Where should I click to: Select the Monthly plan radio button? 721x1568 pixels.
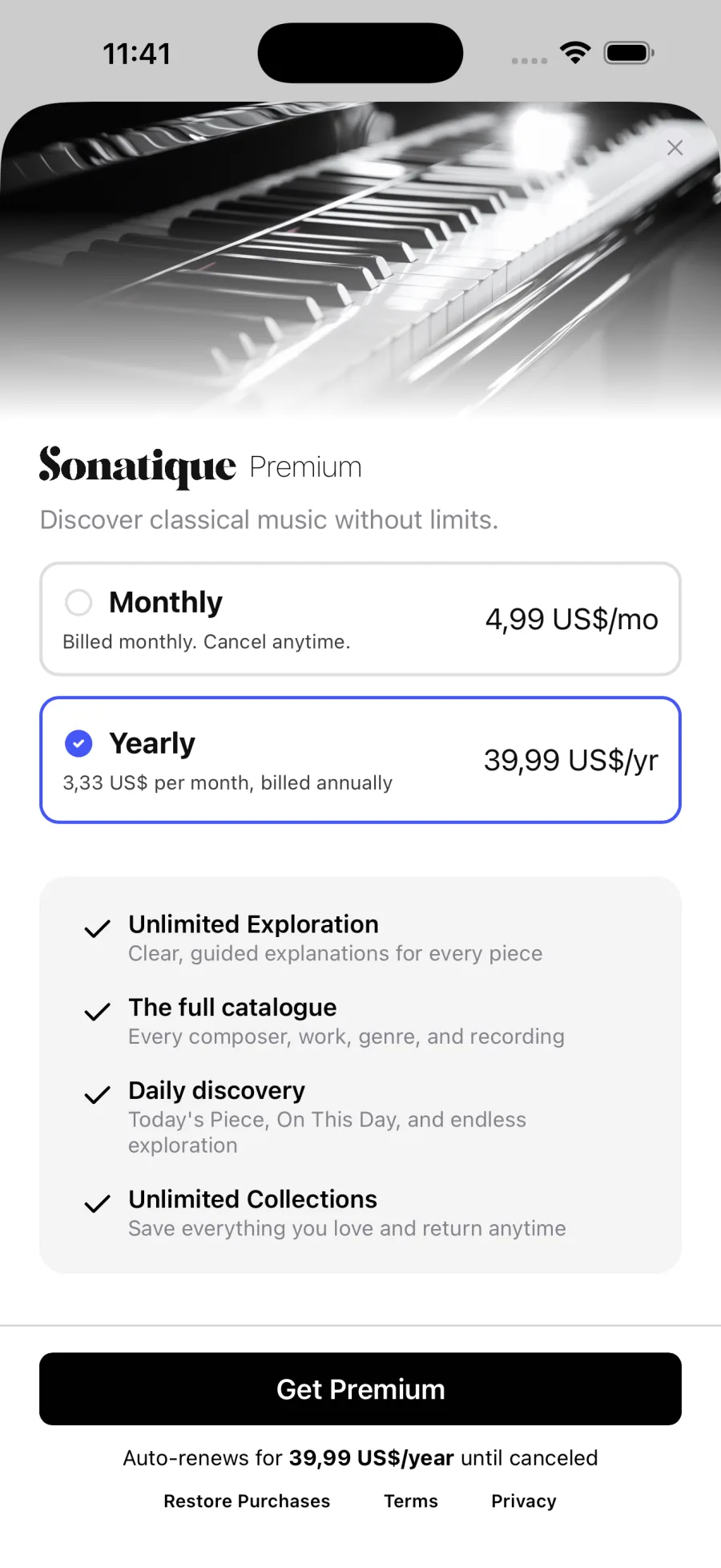pyautogui.click(x=79, y=602)
